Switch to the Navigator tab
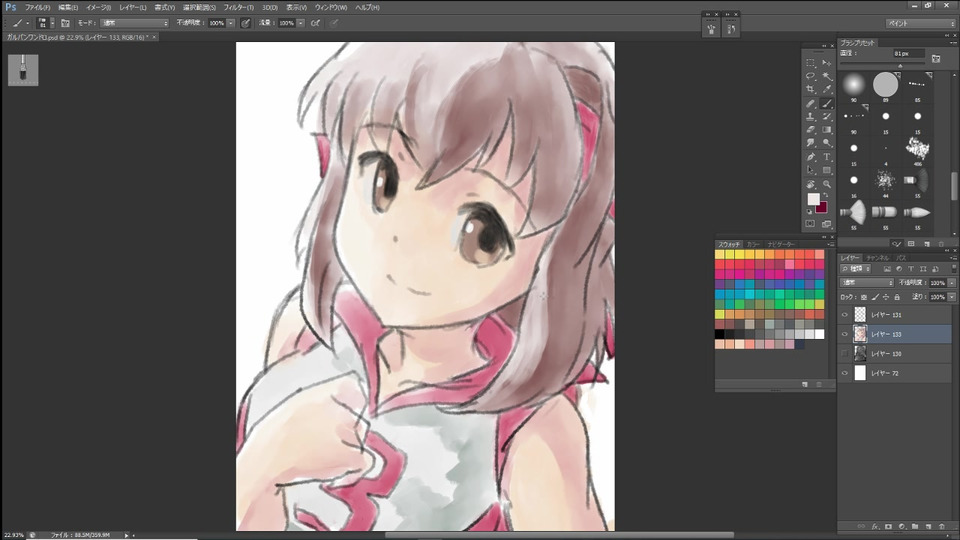Viewport: 960px width, 540px height. (x=781, y=244)
